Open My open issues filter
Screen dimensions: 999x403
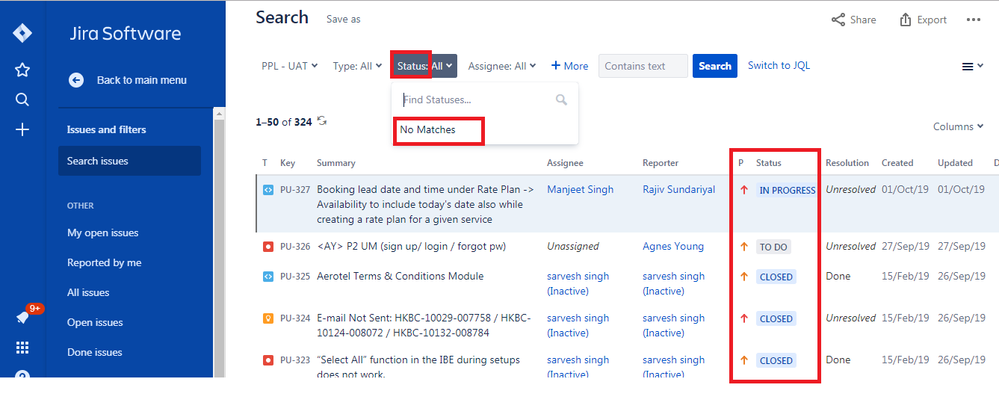[x=103, y=233]
